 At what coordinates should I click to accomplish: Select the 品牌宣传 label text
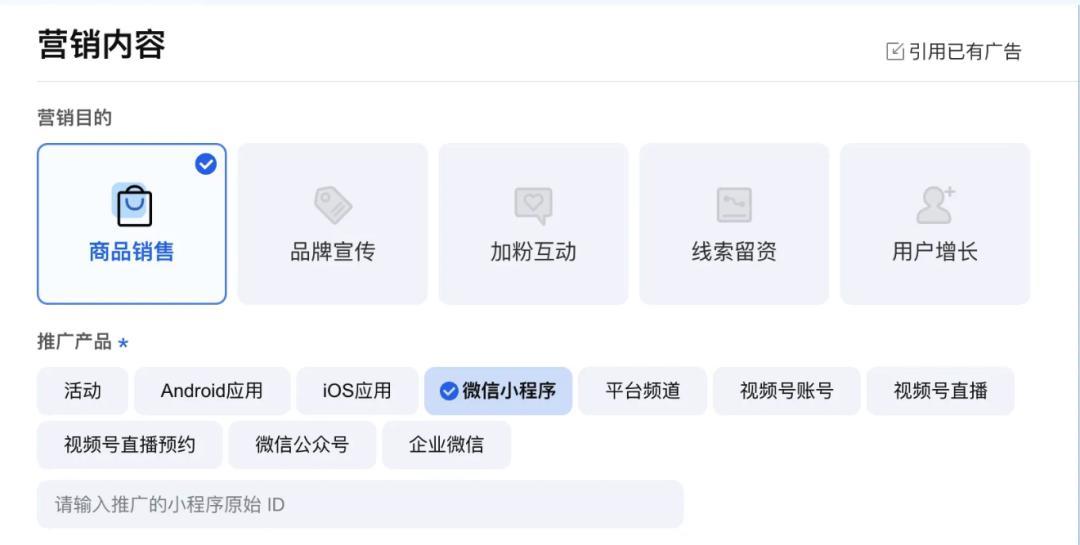(333, 252)
